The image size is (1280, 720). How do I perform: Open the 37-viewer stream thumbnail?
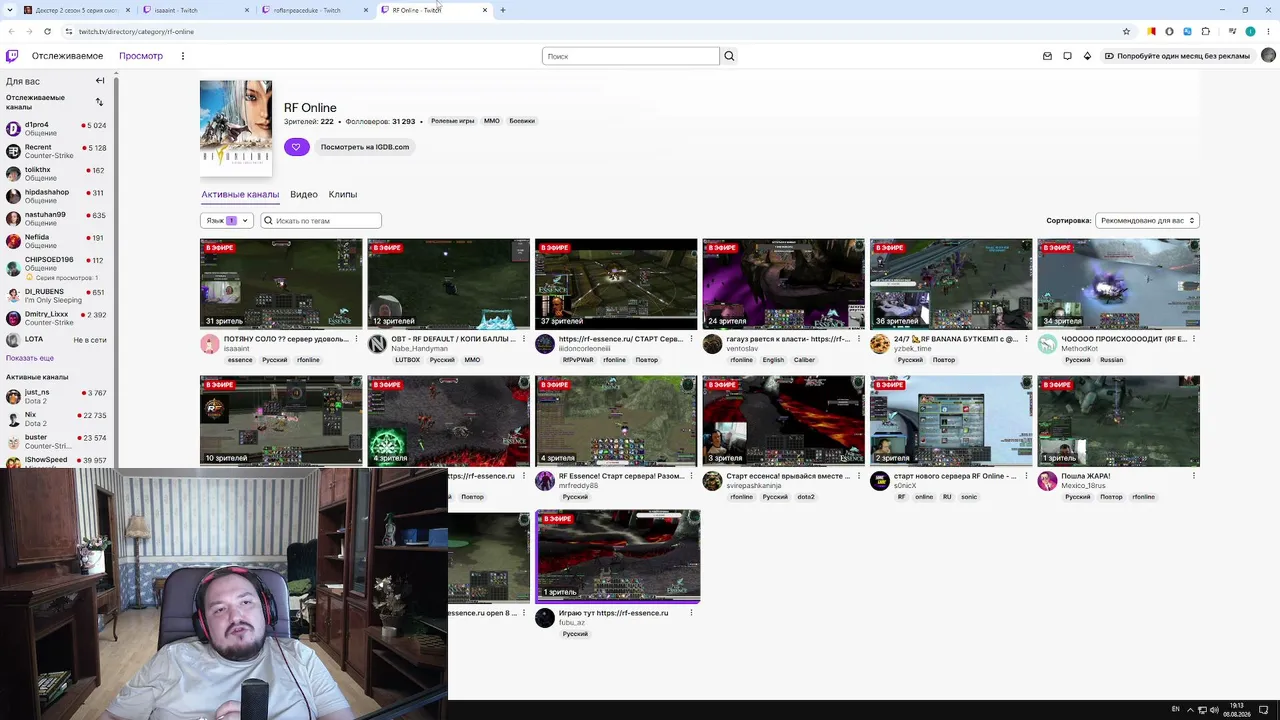pos(616,284)
